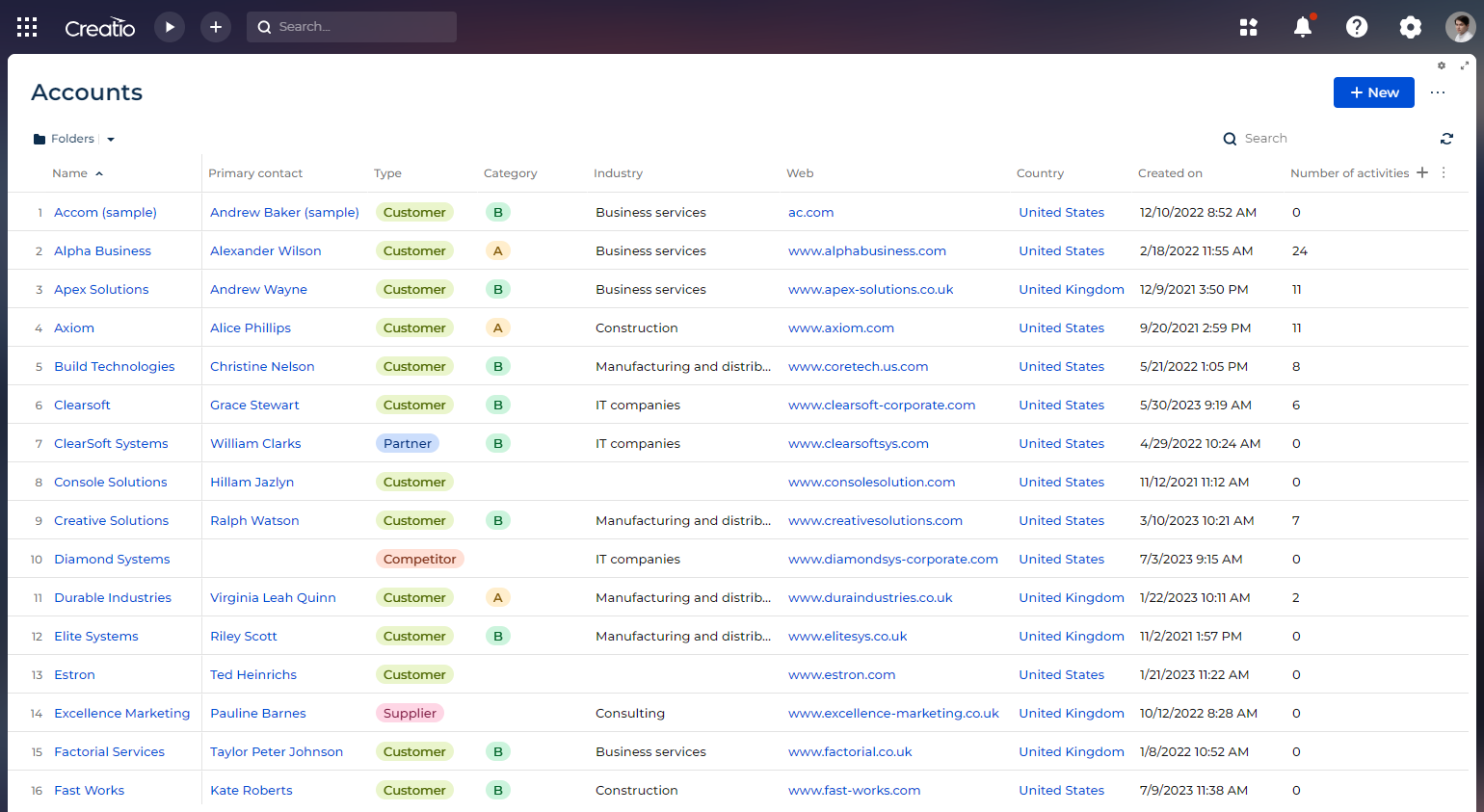Expand the page to full screen
The image size is (1484, 812).
point(1465,65)
